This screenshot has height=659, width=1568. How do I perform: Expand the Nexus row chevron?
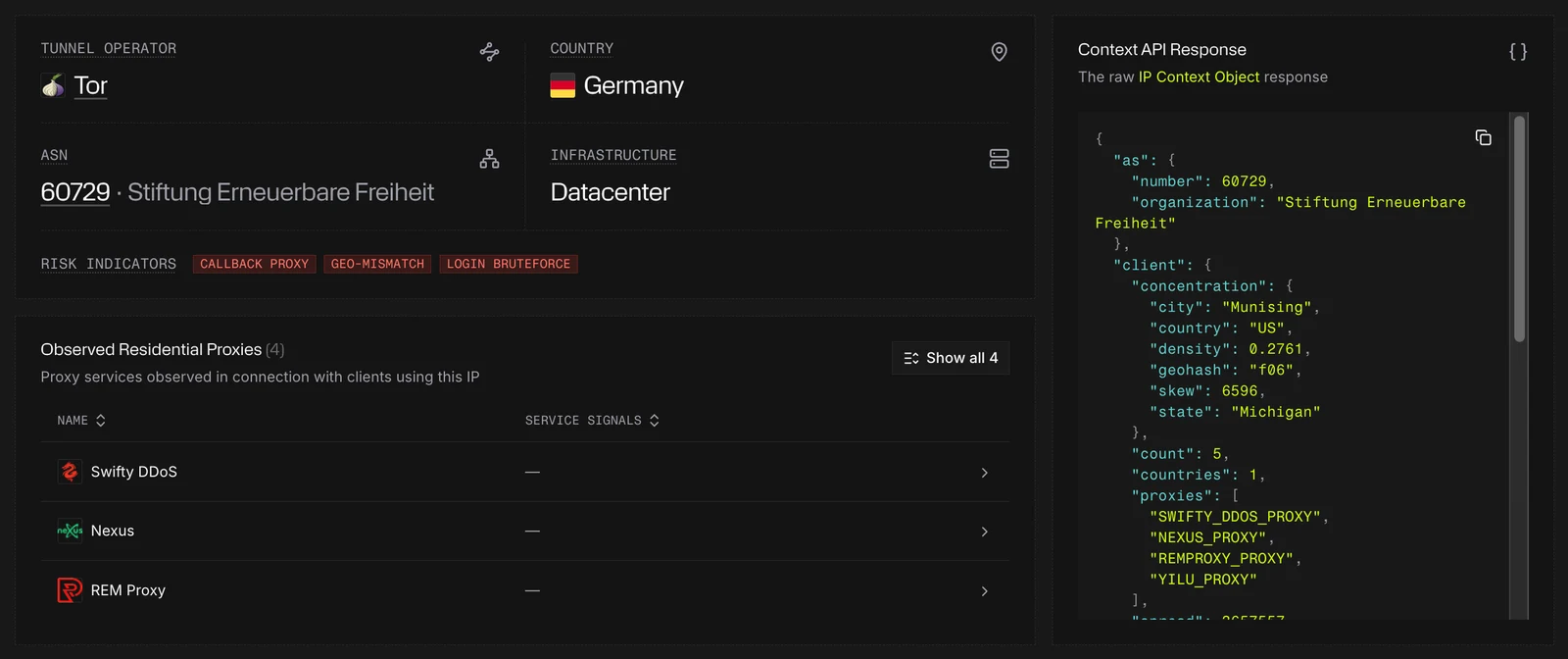point(984,532)
